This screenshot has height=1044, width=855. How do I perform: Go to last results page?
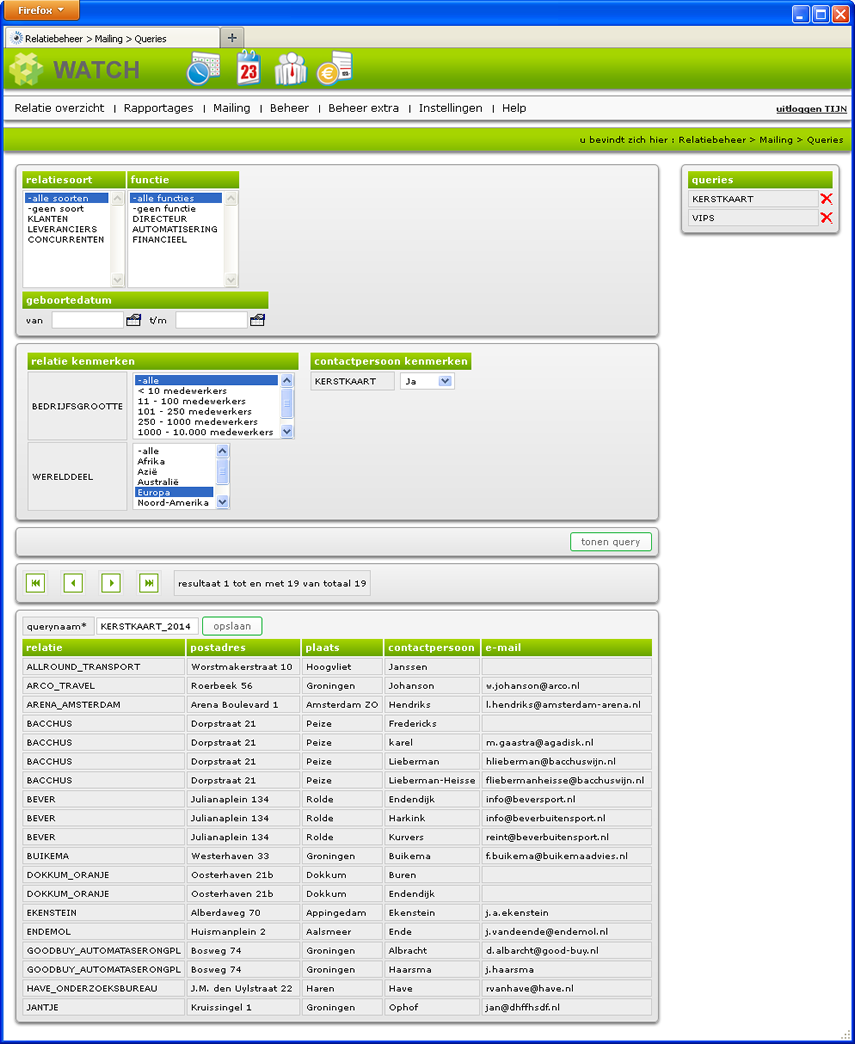point(148,583)
